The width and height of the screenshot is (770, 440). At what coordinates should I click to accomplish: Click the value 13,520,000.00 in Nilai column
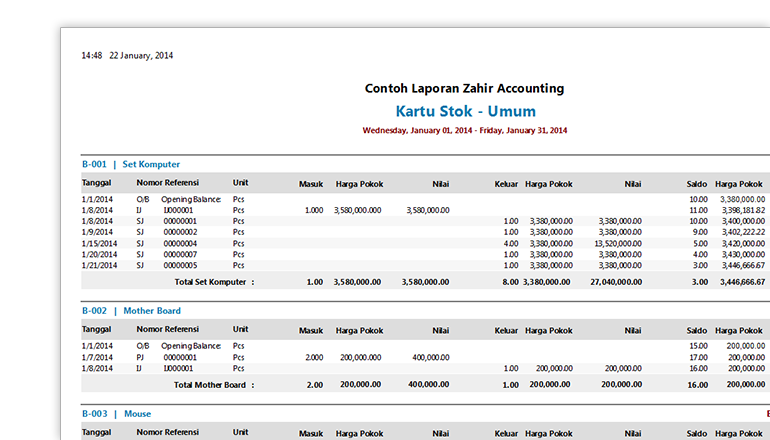coord(618,244)
